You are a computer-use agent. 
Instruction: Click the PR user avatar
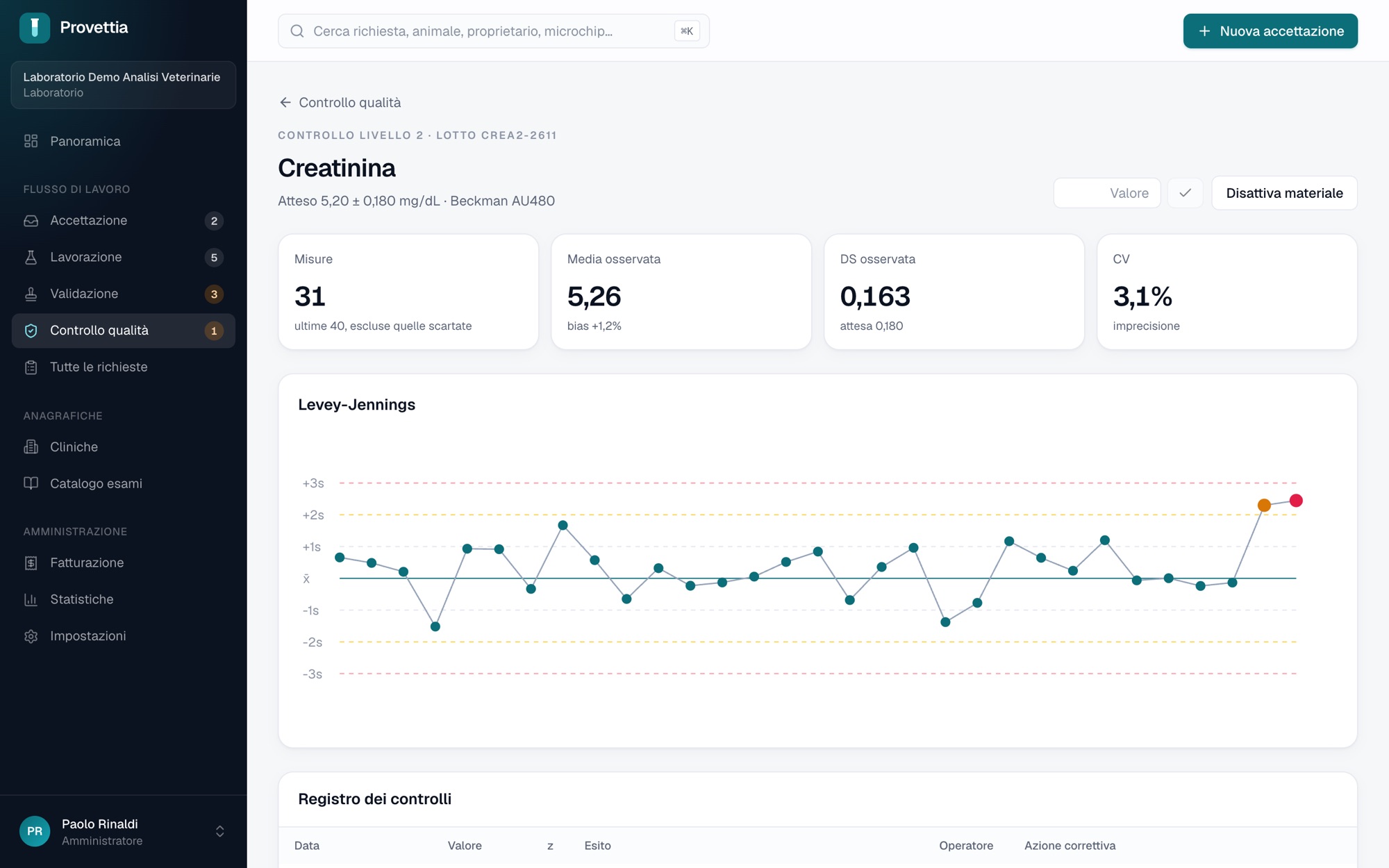tap(35, 831)
